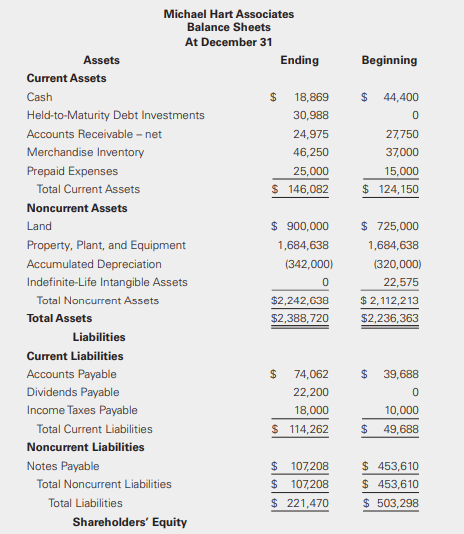This screenshot has height=534, width=464.
Task: Click the ending Cash value 18,869
Action: (x=311, y=97)
